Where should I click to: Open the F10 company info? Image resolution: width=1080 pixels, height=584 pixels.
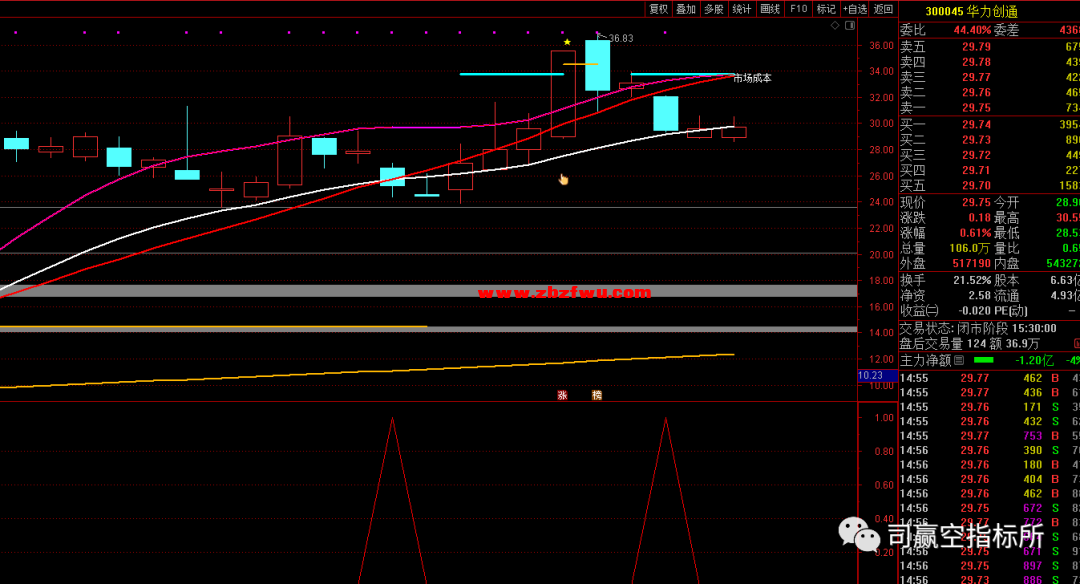[798, 9]
